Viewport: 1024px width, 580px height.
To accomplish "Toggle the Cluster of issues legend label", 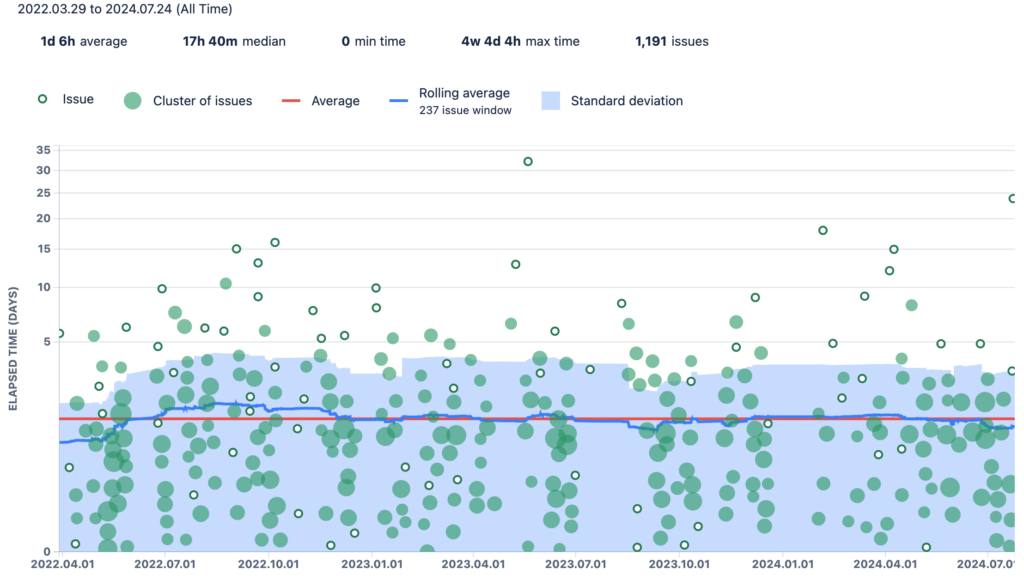I will pyautogui.click(x=202, y=100).
